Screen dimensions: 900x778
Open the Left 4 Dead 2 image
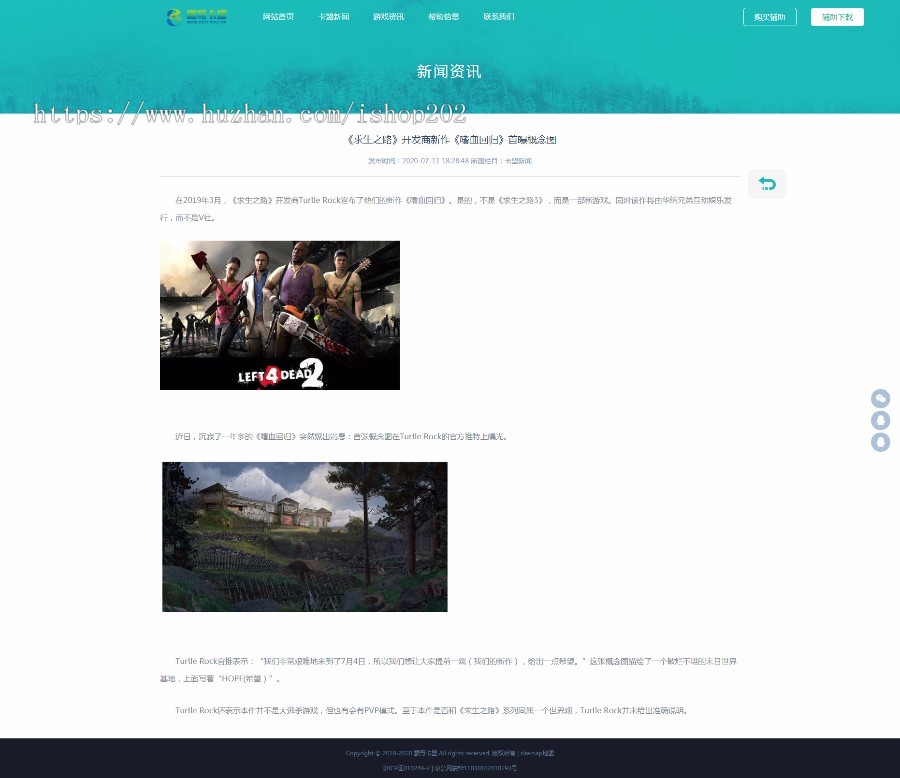point(280,315)
